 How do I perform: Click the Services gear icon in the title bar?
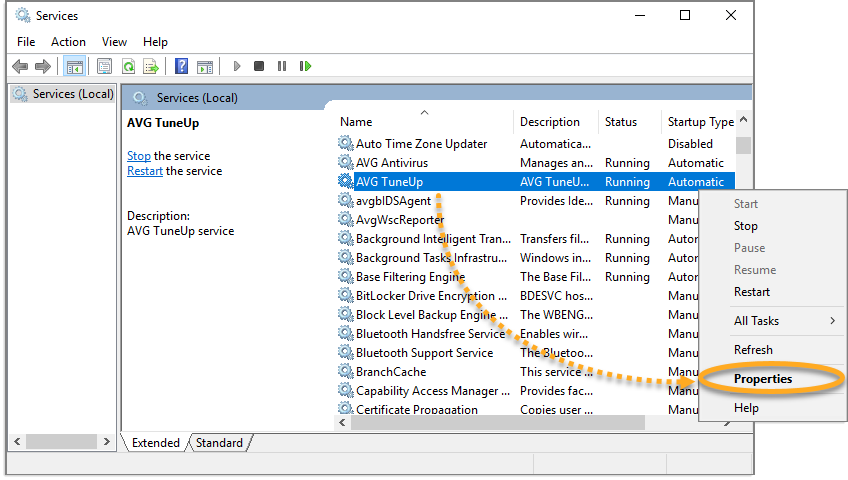(x=23, y=15)
